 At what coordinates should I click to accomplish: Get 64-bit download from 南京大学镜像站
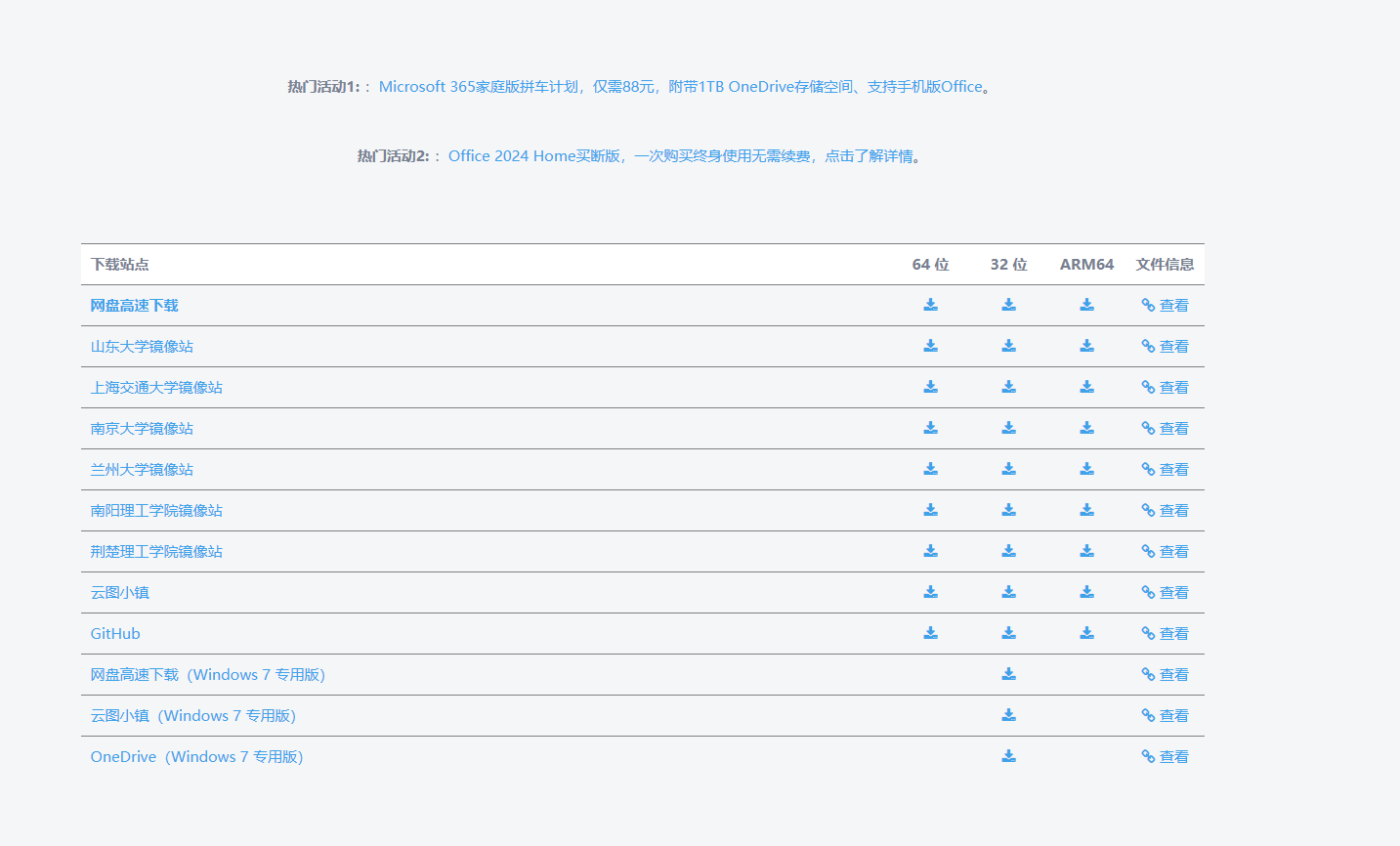(x=930, y=428)
